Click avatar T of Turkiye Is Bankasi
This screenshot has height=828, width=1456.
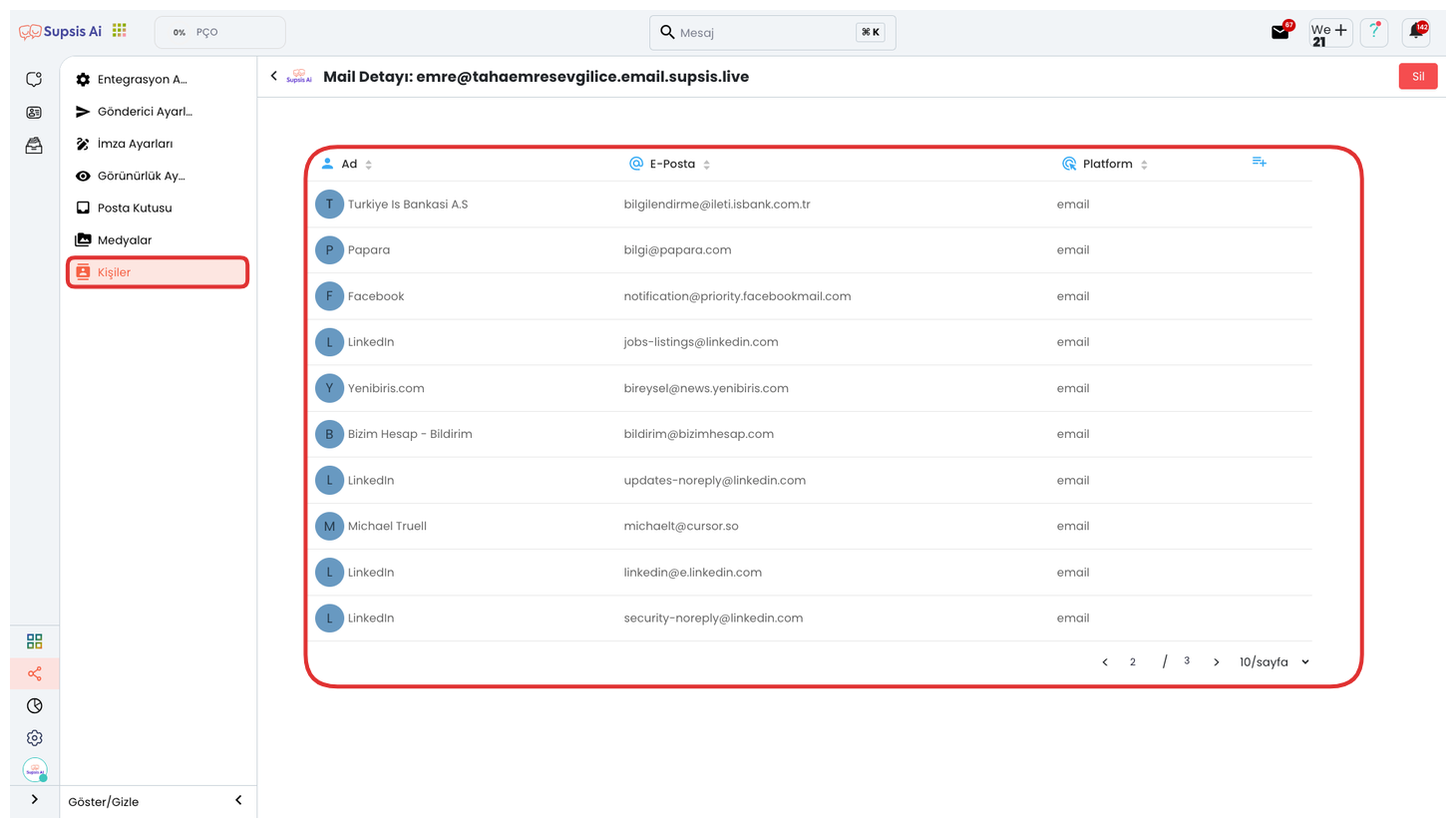329,205
